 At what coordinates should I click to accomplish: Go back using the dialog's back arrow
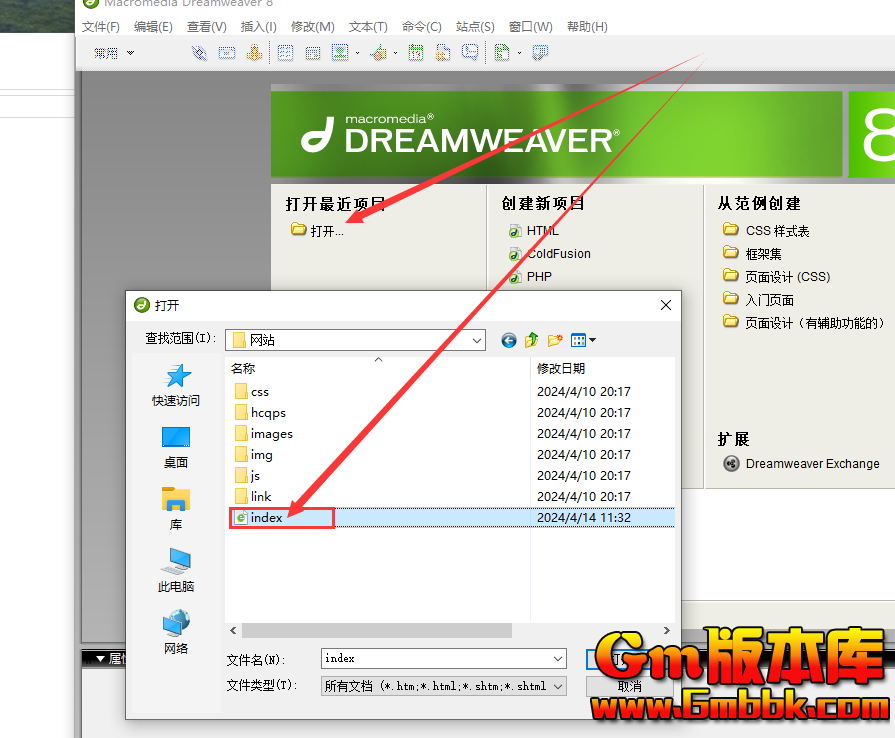tap(509, 340)
